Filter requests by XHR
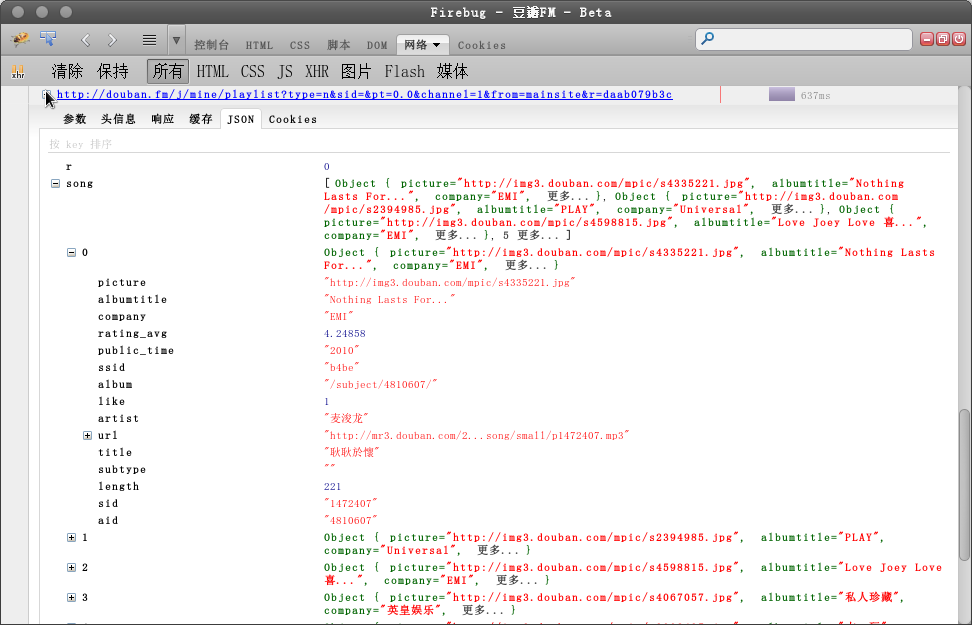 point(317,71)
